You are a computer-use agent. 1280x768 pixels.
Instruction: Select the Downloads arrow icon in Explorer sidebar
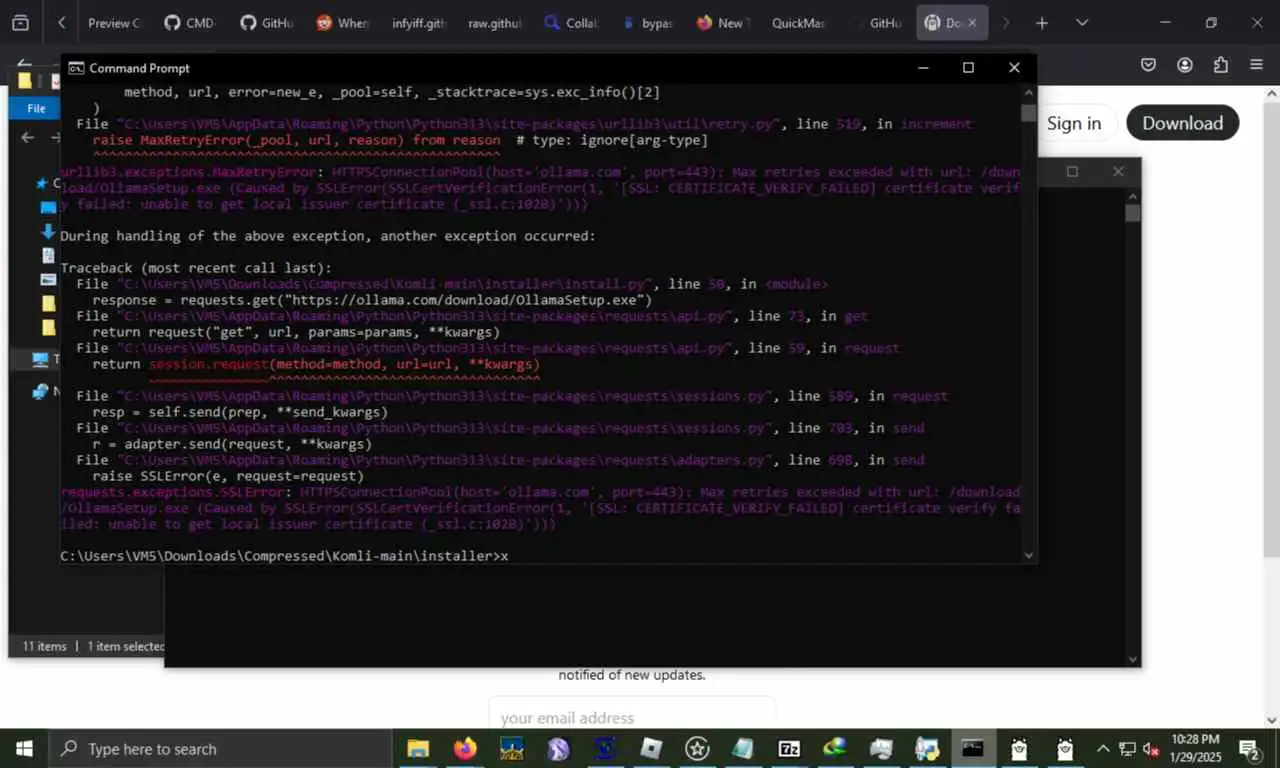pos(47,231)
